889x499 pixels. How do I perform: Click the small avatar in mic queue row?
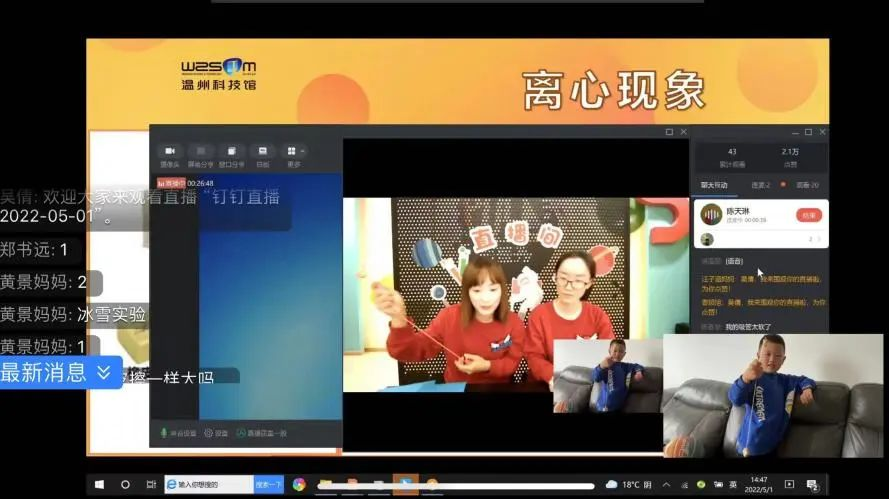coord(707,239)
